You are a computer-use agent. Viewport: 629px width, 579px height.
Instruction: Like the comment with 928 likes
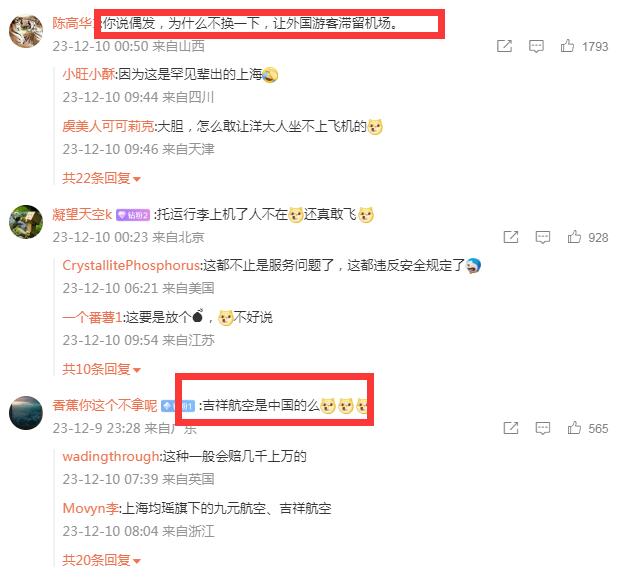pyautogui.click(x=574, y=237)
